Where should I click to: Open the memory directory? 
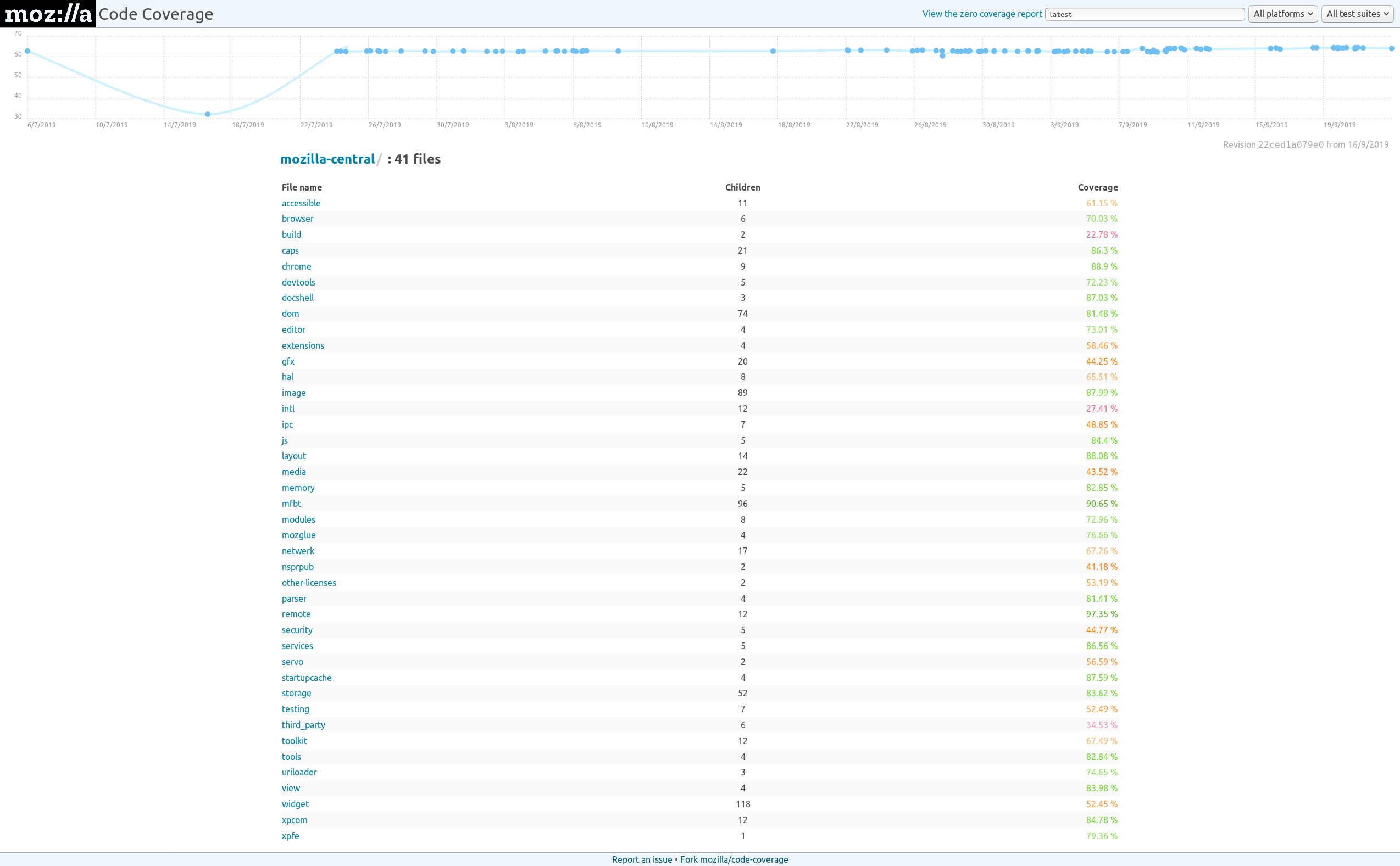tap(298, 488)
